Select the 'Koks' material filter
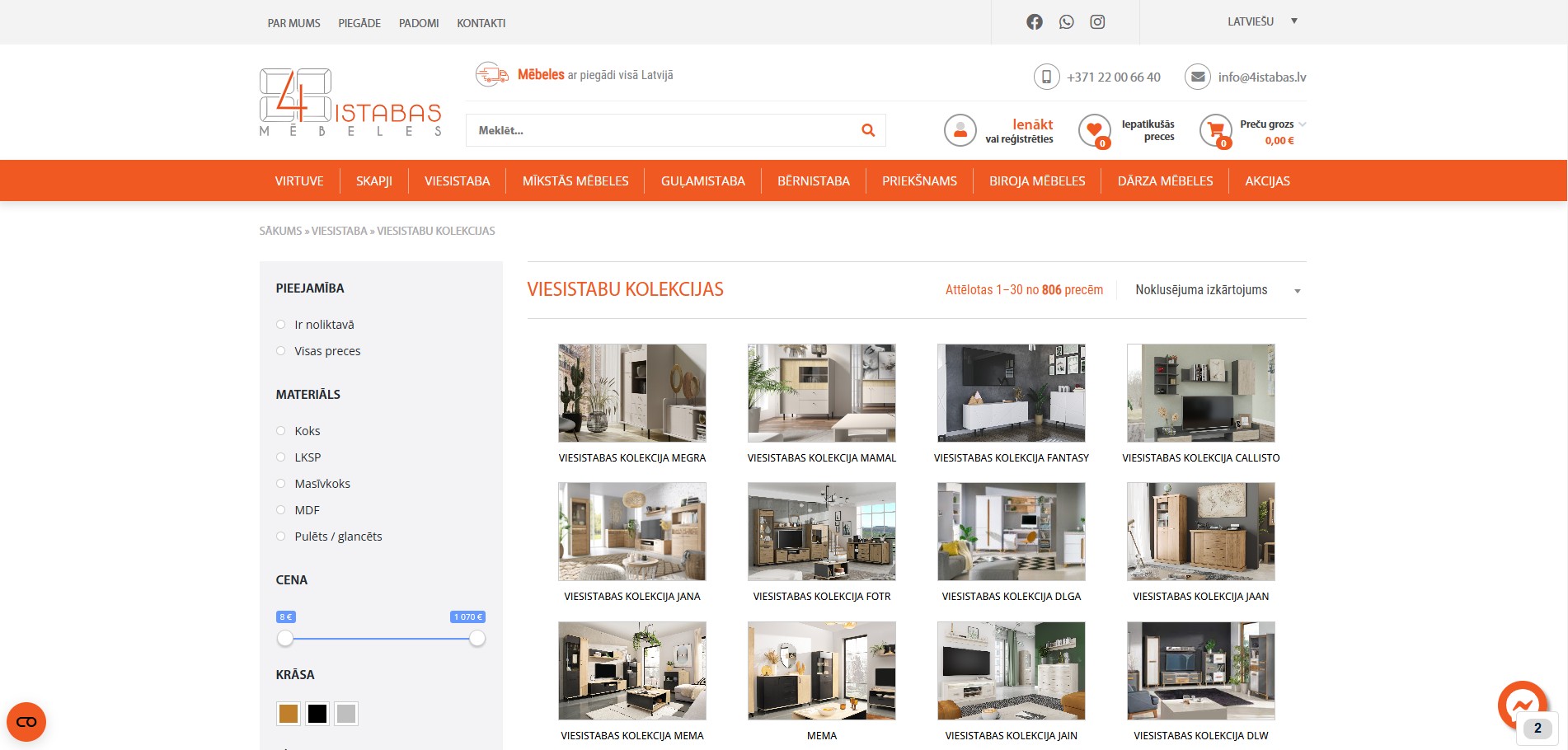This screenshot has width=1568, height=750. click(281, 431)
